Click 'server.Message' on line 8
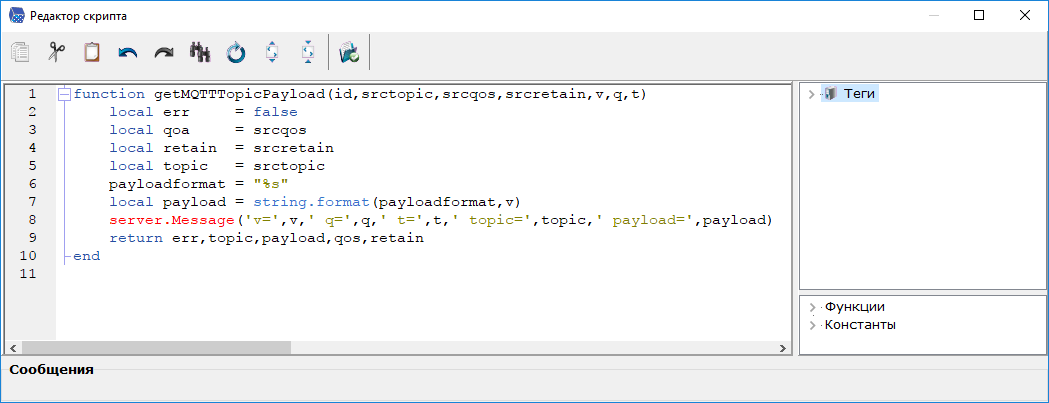 click(172, 220)
